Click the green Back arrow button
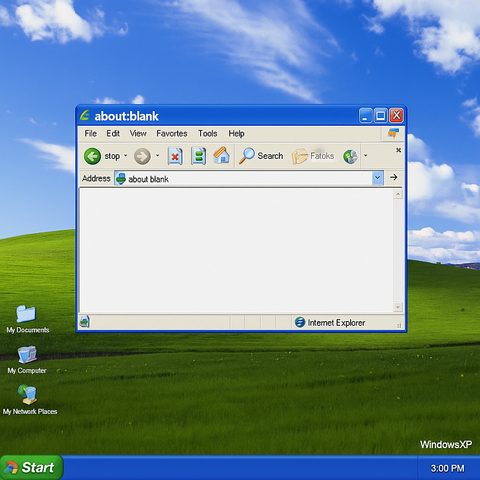The width and height of the screenshot is (480, 480). 92,156
